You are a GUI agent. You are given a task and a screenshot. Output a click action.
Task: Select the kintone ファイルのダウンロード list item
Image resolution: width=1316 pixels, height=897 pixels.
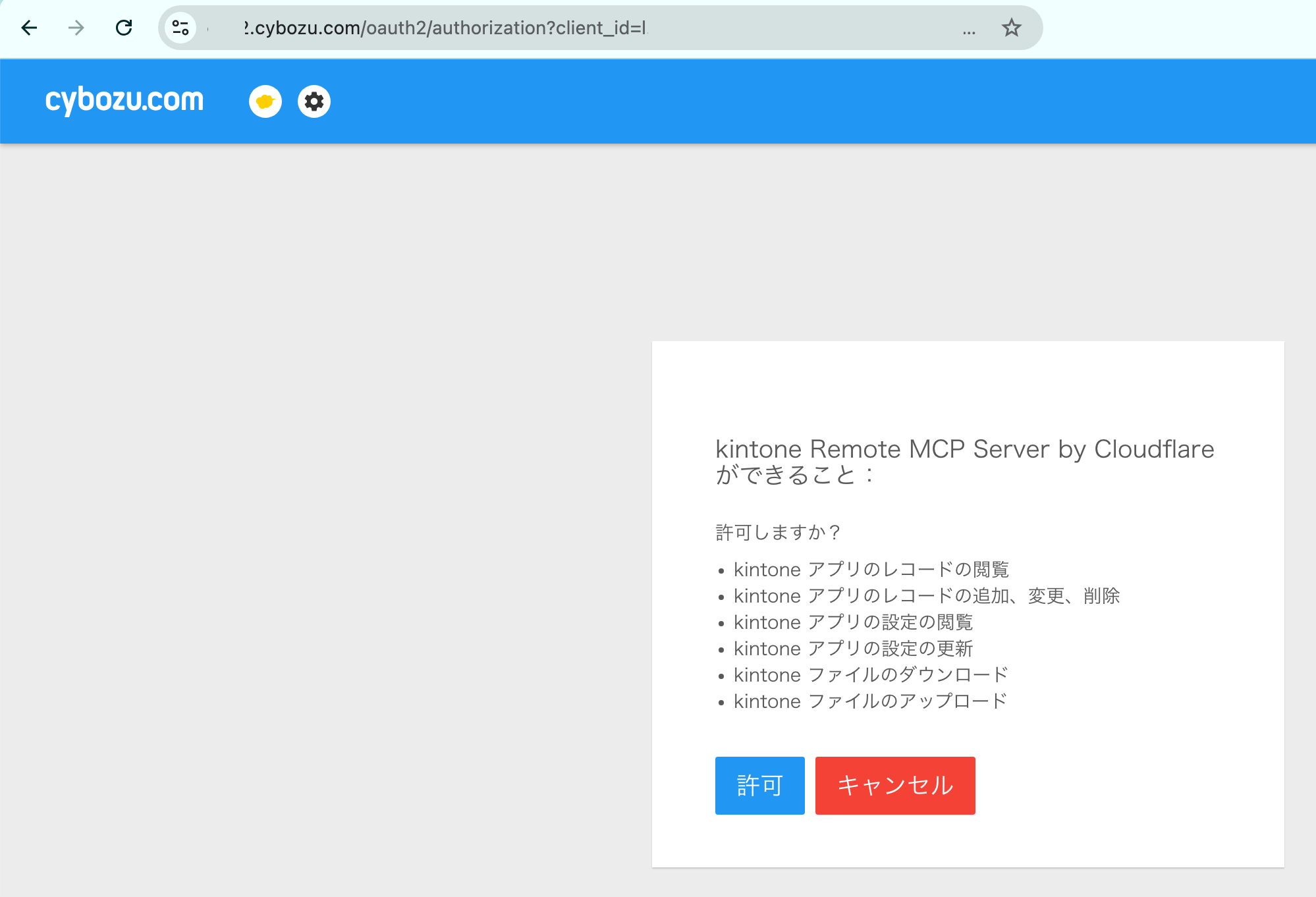click(x=869, y=674)
